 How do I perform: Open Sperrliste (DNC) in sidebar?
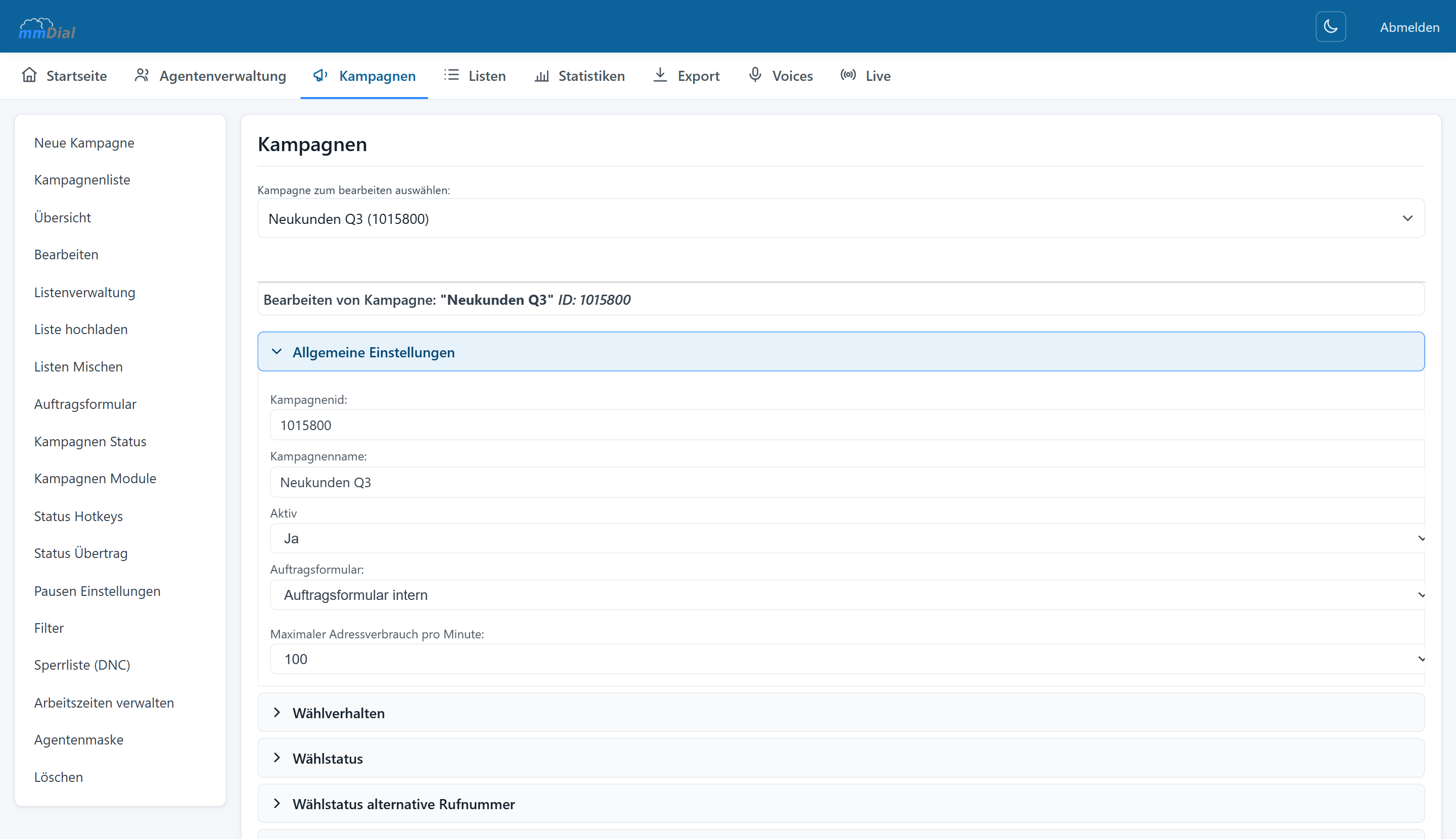coord(82,665)
